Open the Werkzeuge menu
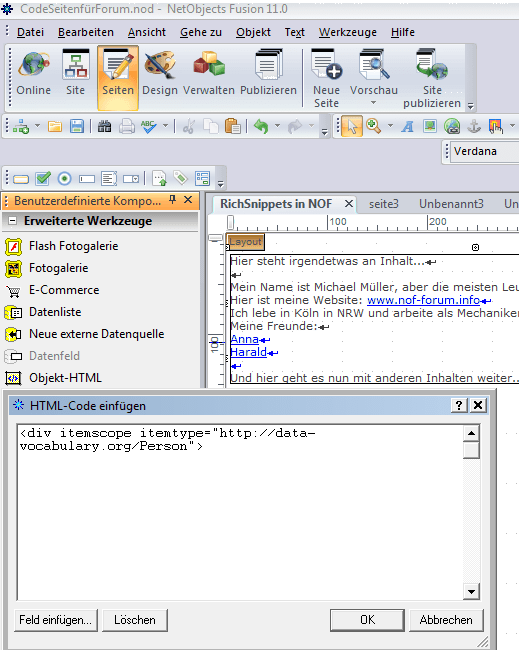 point(347,32)
